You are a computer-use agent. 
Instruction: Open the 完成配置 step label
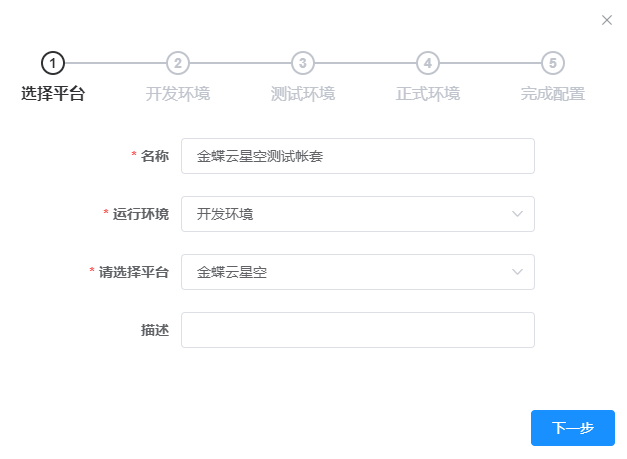tap(553, 94)
